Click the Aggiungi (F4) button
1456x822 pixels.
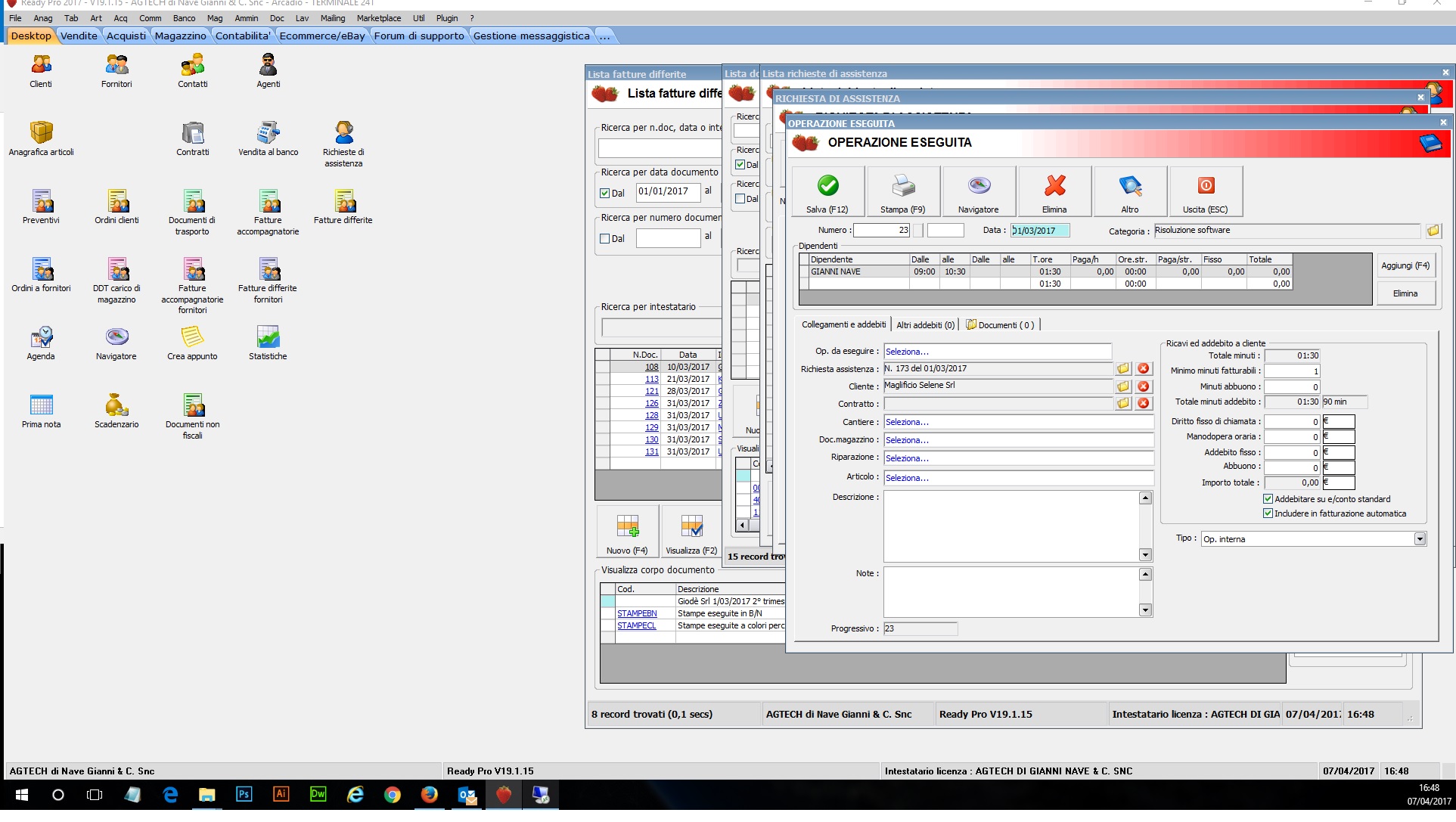1405,265
